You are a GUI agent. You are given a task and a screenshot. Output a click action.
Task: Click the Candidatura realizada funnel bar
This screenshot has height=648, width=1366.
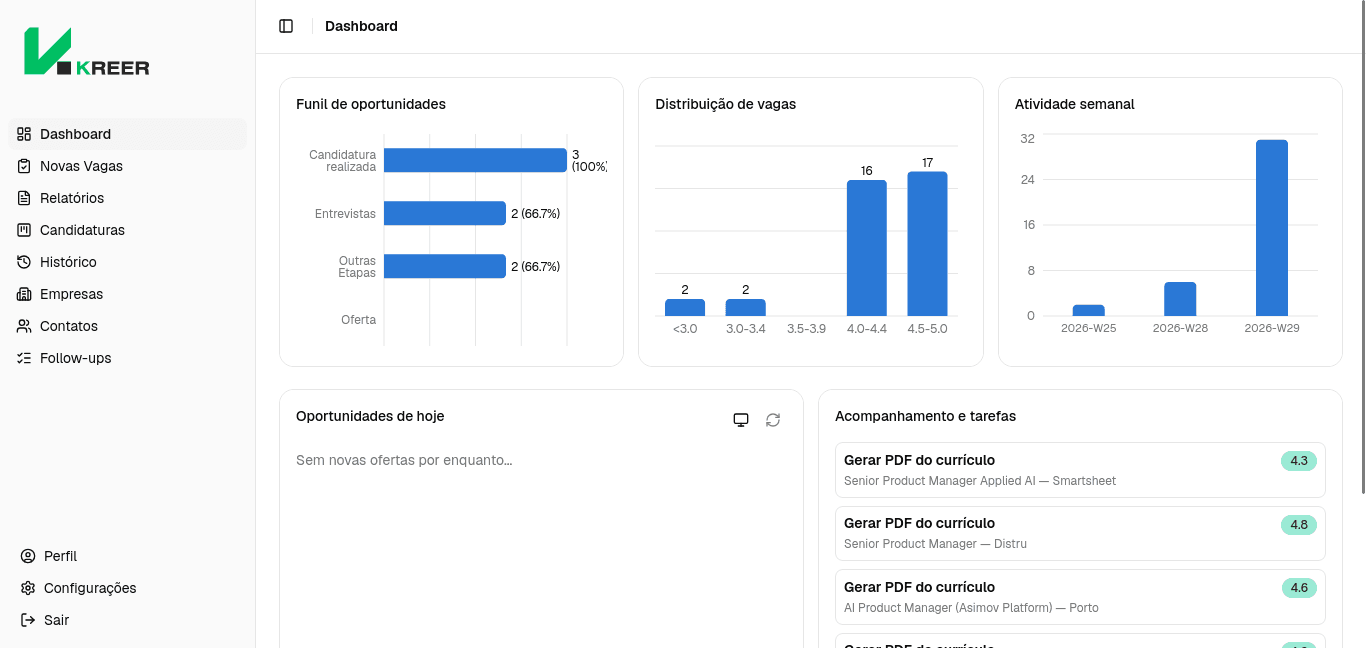tap(475, 160)
